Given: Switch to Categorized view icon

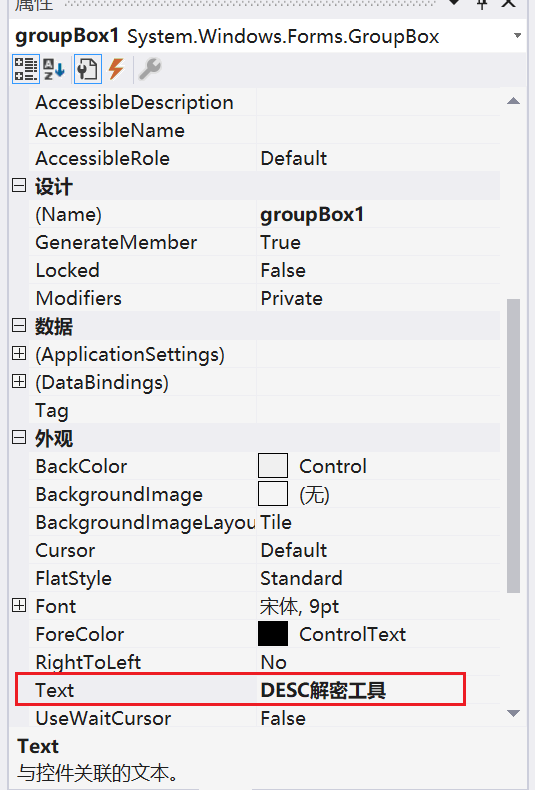Looking at the screenshot, I should (x=25, y=69).
